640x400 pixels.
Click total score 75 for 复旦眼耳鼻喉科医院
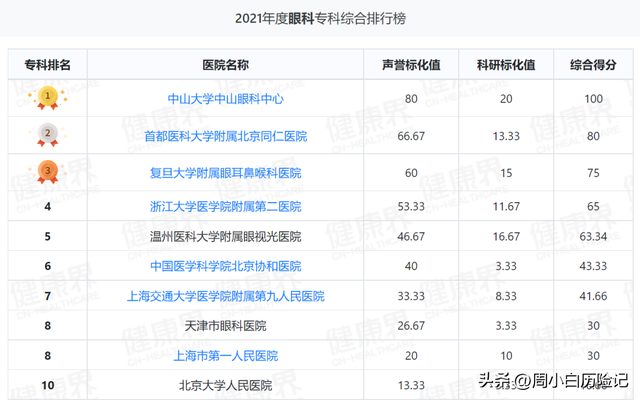(593, 173)
